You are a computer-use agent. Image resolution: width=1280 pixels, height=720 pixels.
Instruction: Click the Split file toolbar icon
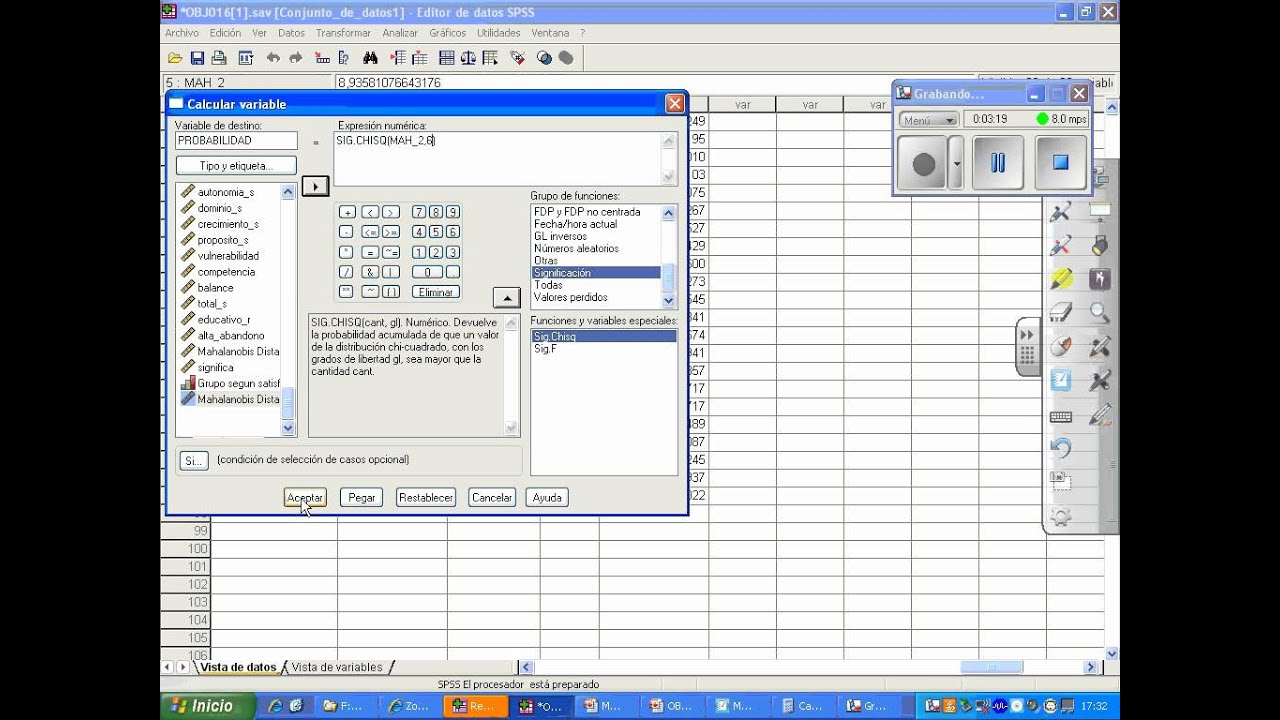tap(446, 58)
